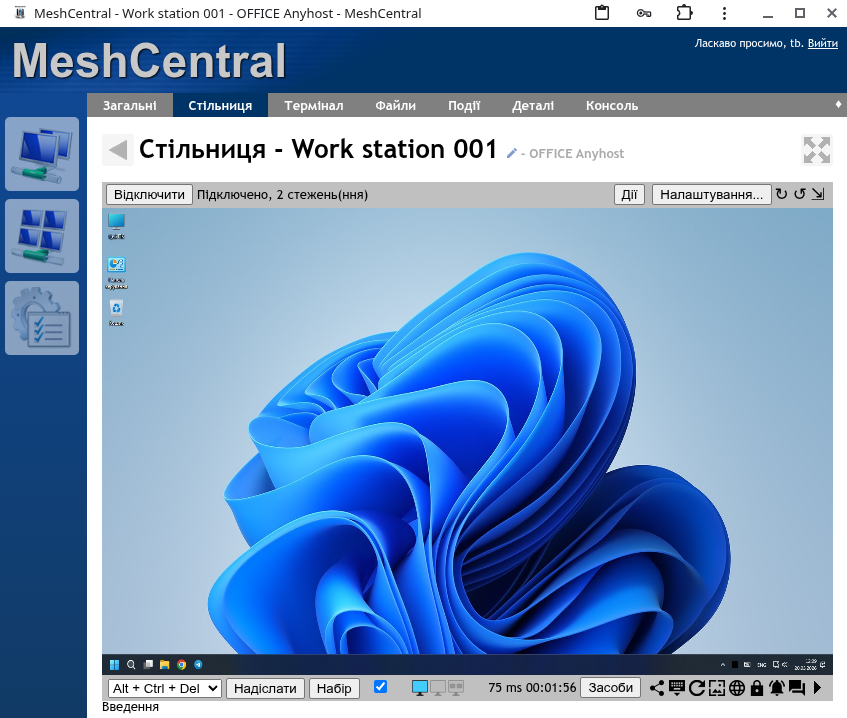Click the OFFICE Anyhost group label

(x=576, y=153)
